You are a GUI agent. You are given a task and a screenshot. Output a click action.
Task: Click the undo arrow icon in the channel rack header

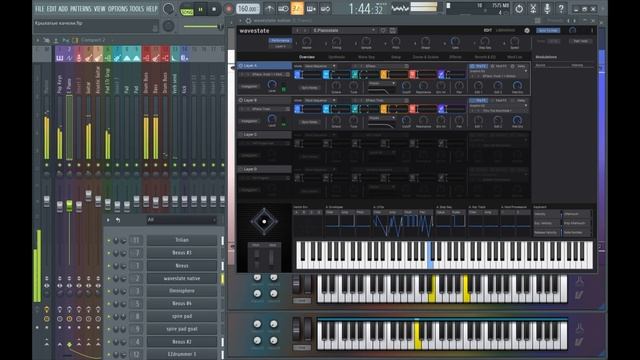118,220
